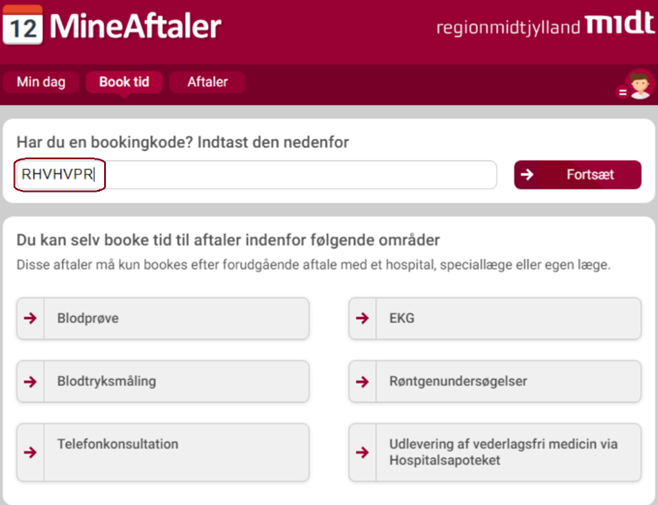Click the calendar logo icon
This screenshot has width=658, height=505.
(x=23, y=25)
